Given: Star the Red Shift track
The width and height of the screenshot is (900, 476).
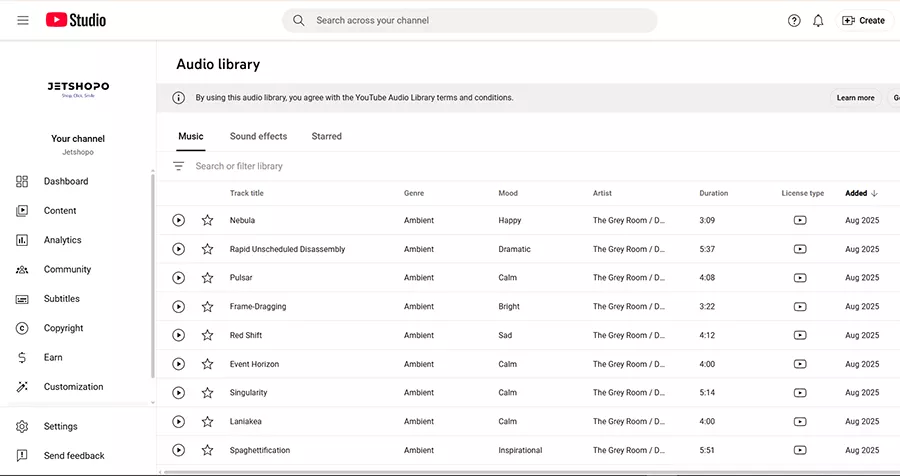Looking at the screenshot, I should click(x=207, y=335).
